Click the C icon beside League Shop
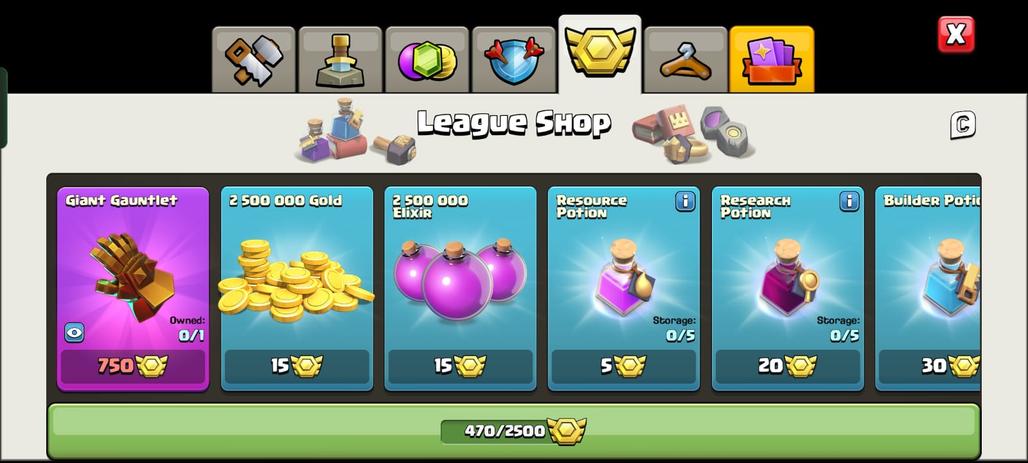This screenshot has width=1028, height=463. [x=963, y=125]
